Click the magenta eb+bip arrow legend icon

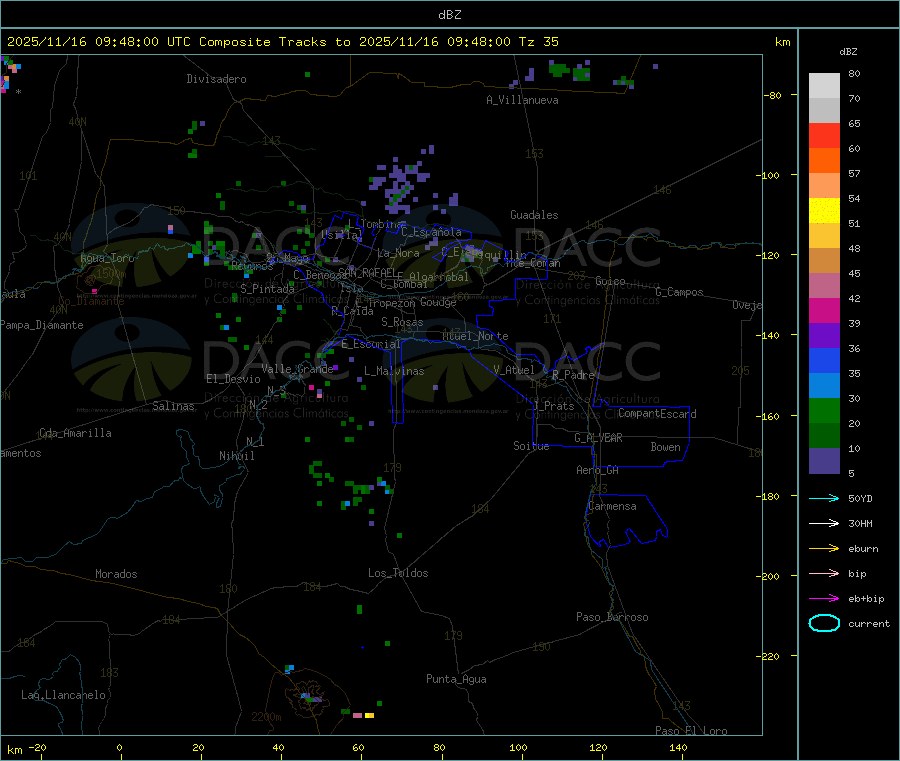(824, 599)
